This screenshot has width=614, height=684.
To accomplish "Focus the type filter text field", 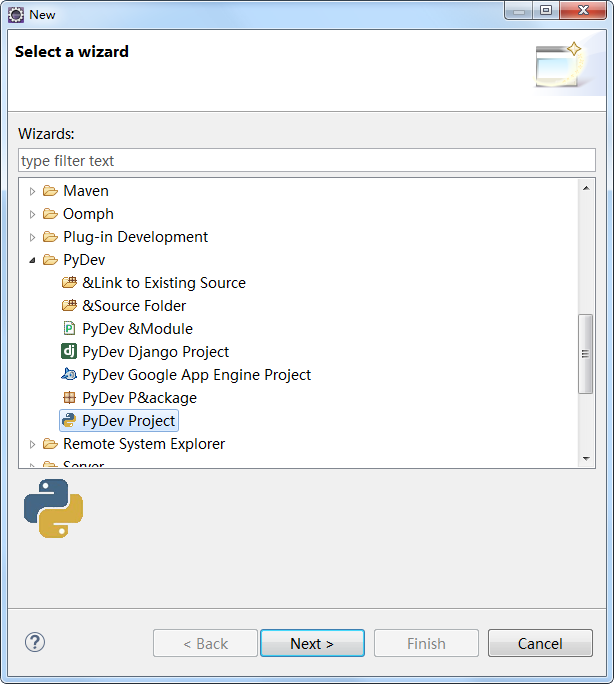I will tap(307, 161).
